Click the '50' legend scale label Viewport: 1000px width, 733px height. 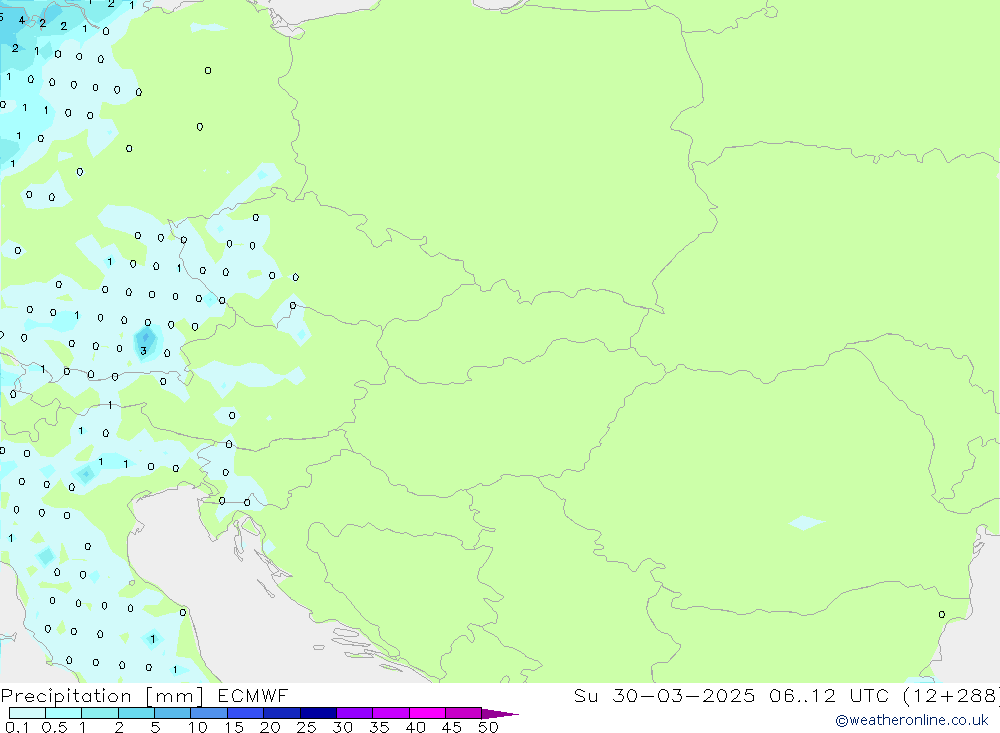pos(488,727)
